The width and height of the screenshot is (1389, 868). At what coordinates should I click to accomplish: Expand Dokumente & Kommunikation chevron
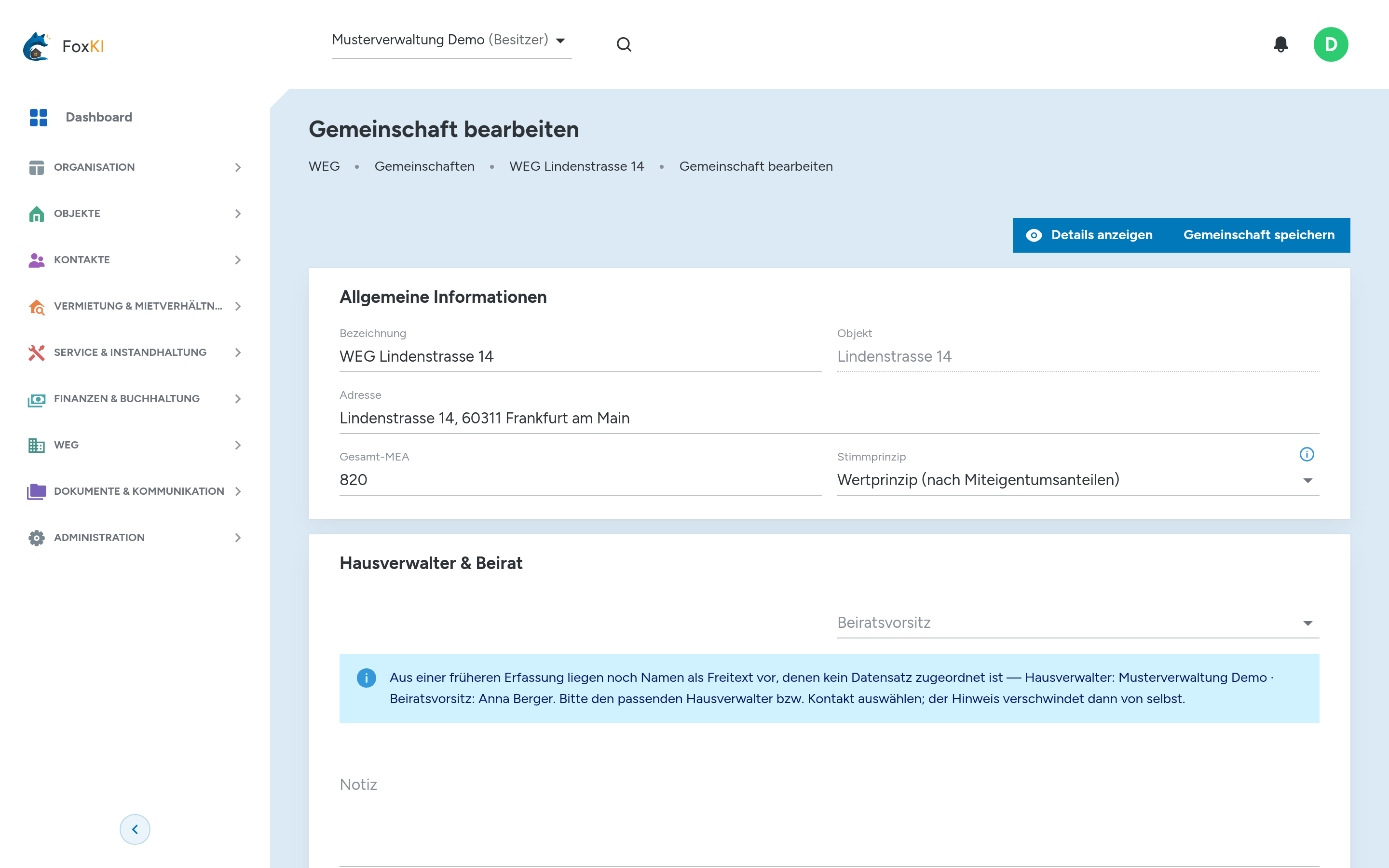click(x=238, y=491)
